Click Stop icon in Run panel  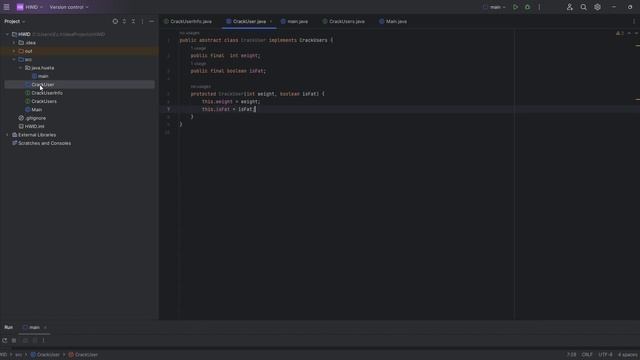[x=14, y=340]
